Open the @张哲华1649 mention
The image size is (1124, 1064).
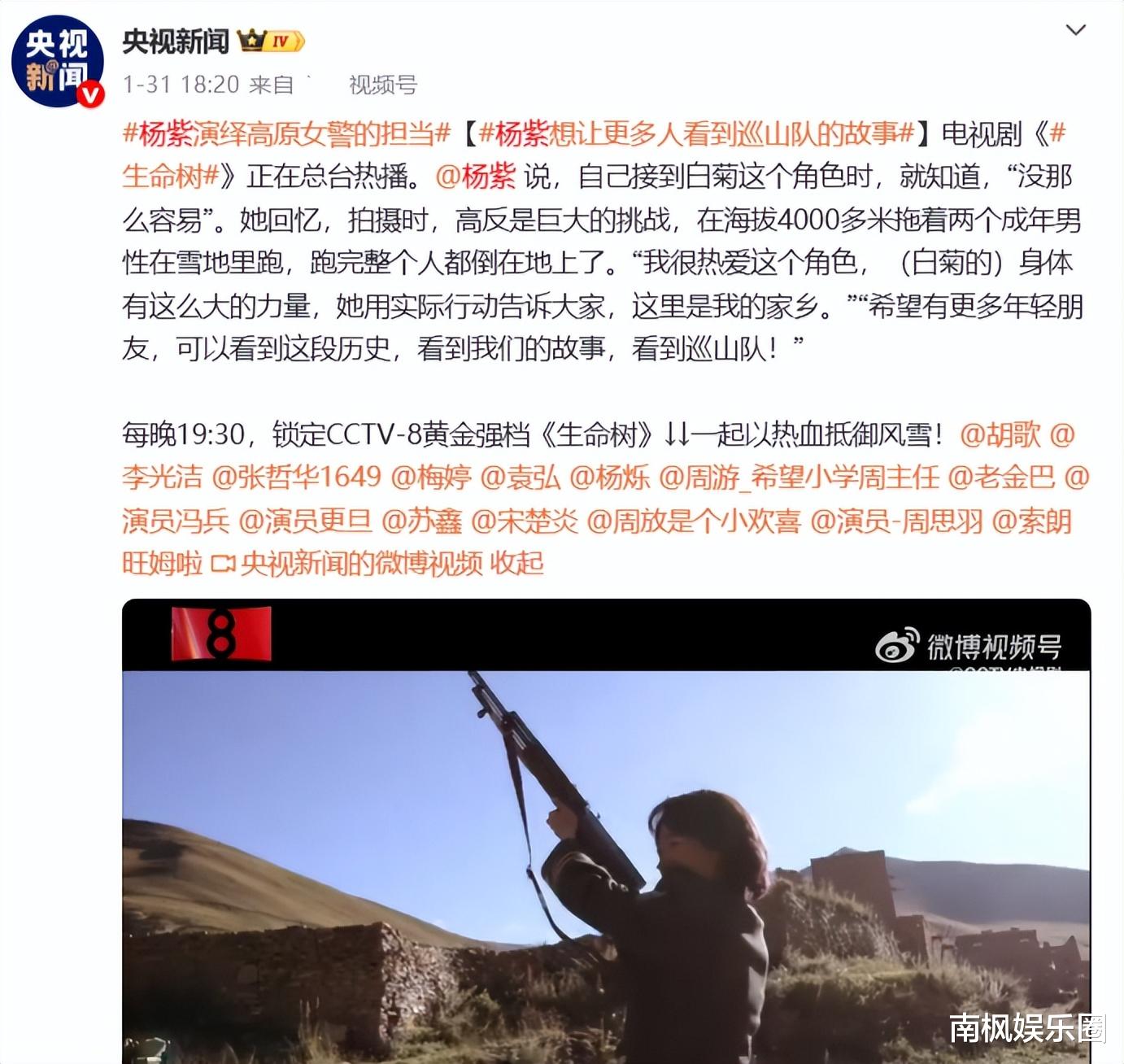[297, 477]
